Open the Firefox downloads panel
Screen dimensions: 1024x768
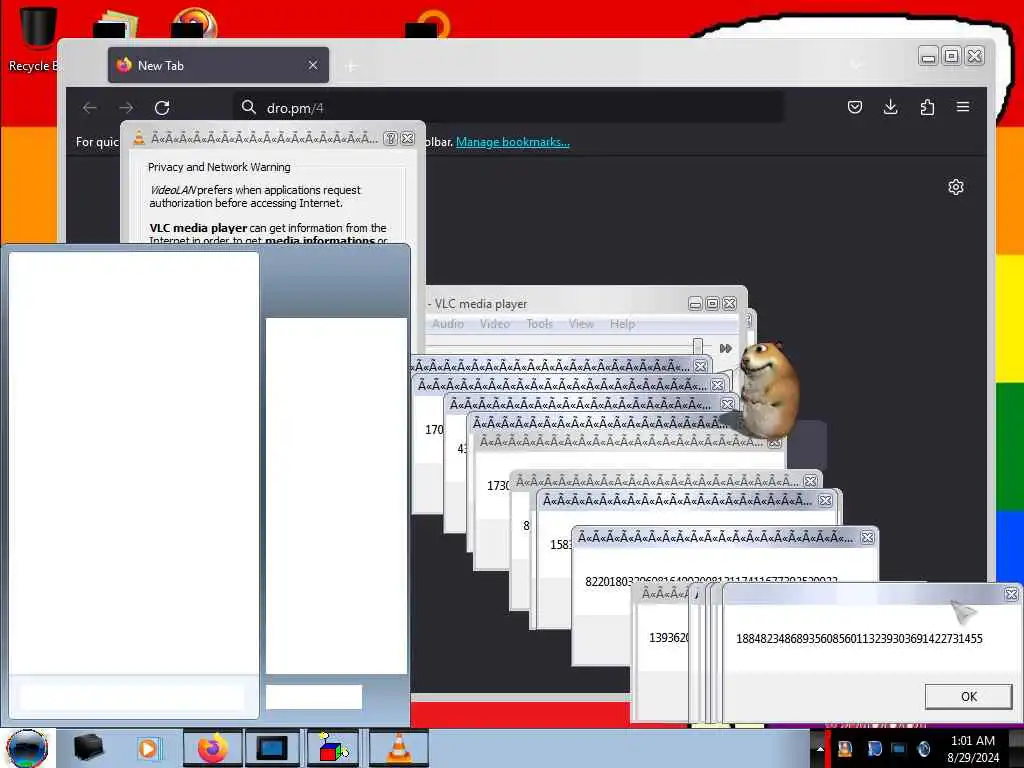pos(890,107)
